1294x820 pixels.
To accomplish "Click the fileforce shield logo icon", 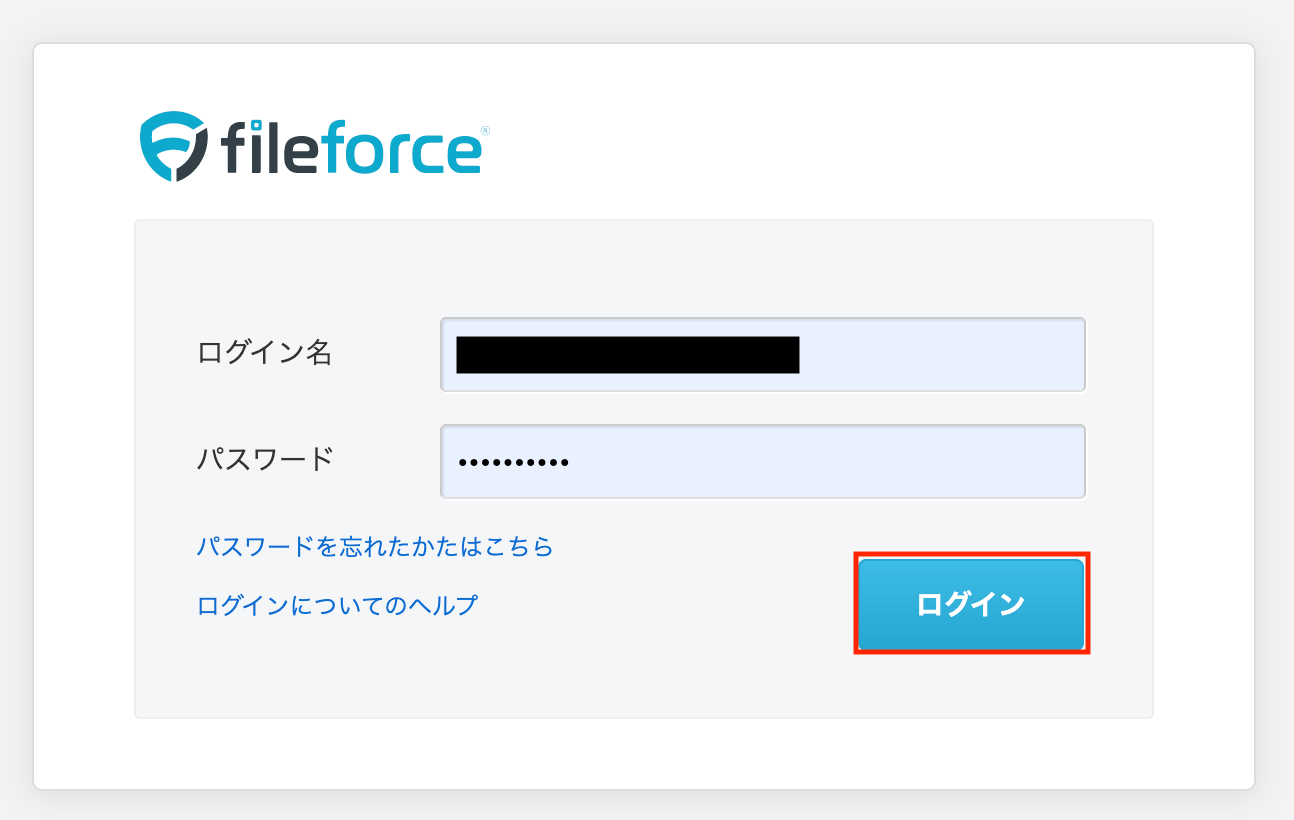I will coord(174,146).
